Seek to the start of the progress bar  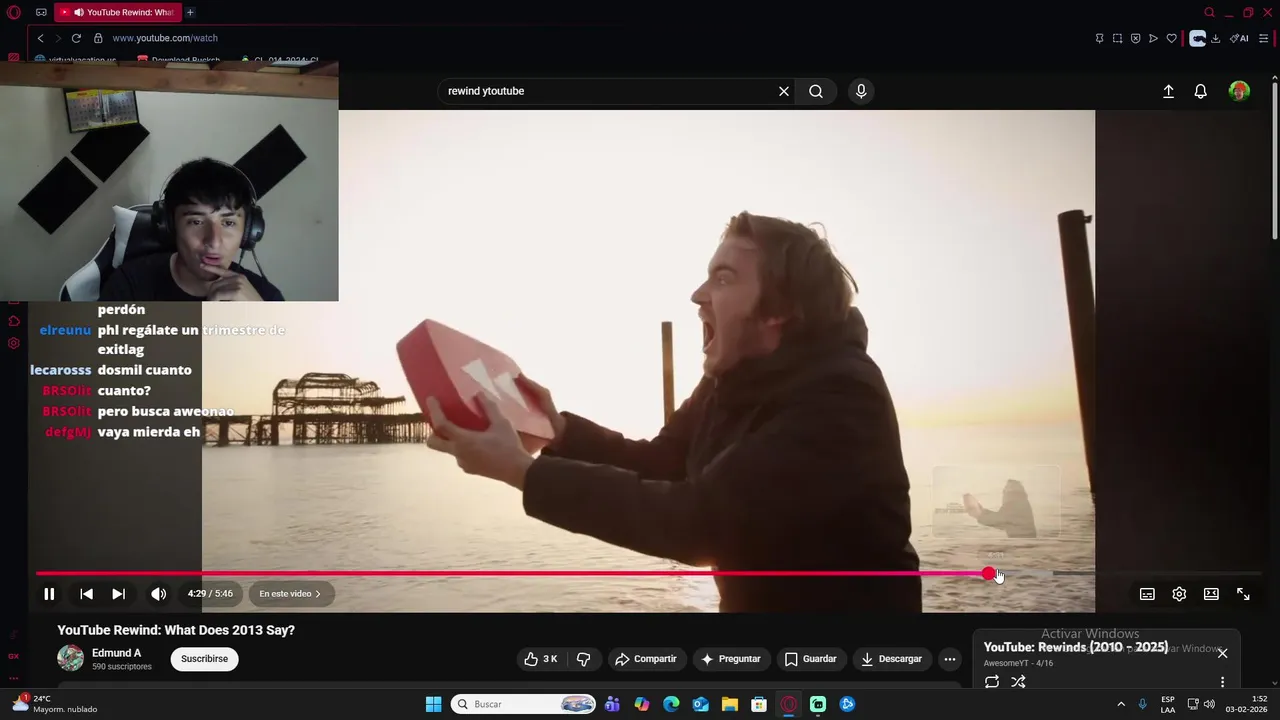point(38,573)
